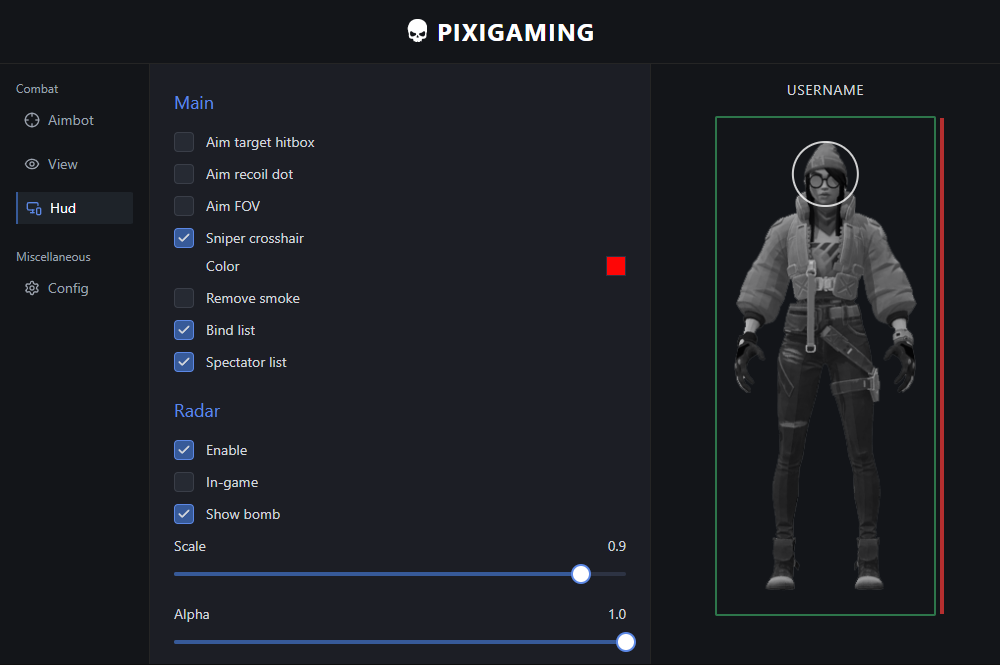The width and height of the screenshot is (1000, 665).
Task: Click the Combat category label
Action: 37,89
